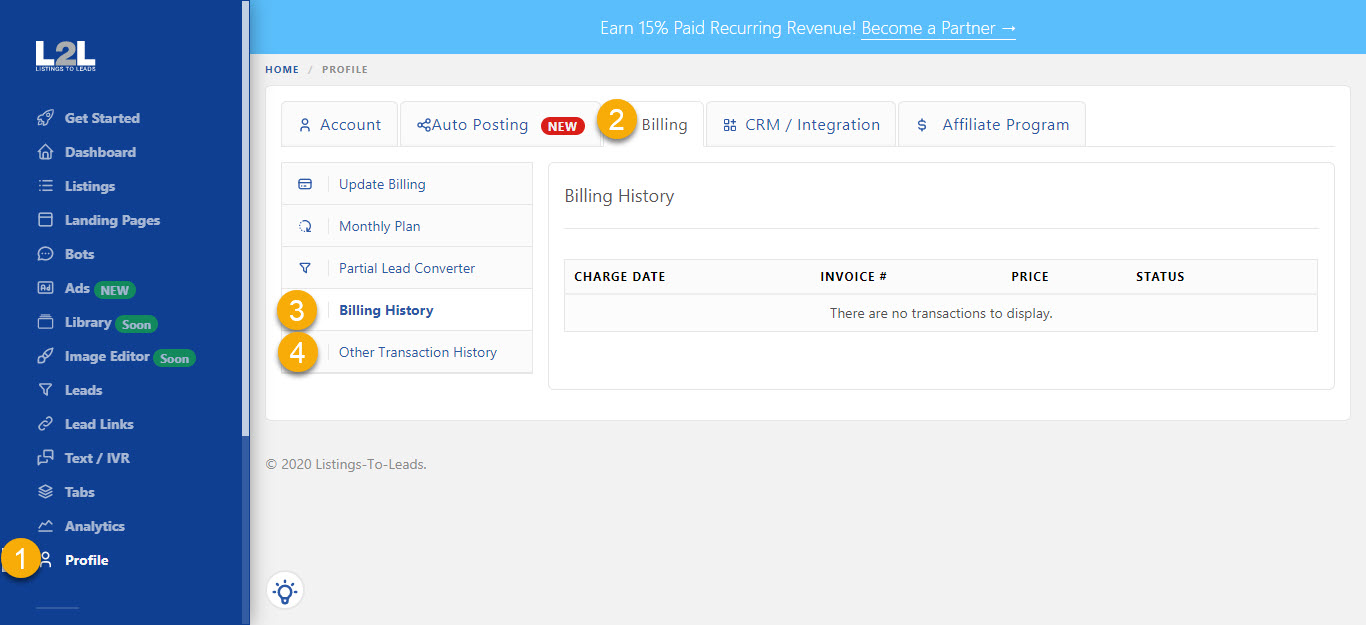The width and height of the screenshot is (1366, 625).
Task: Click the Update Billing credit-card icon
Action: [x=305, y=183]
